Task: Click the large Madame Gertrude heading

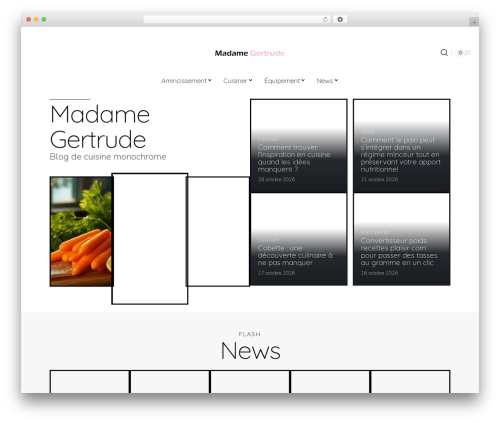Action: [x=100, y=127]
